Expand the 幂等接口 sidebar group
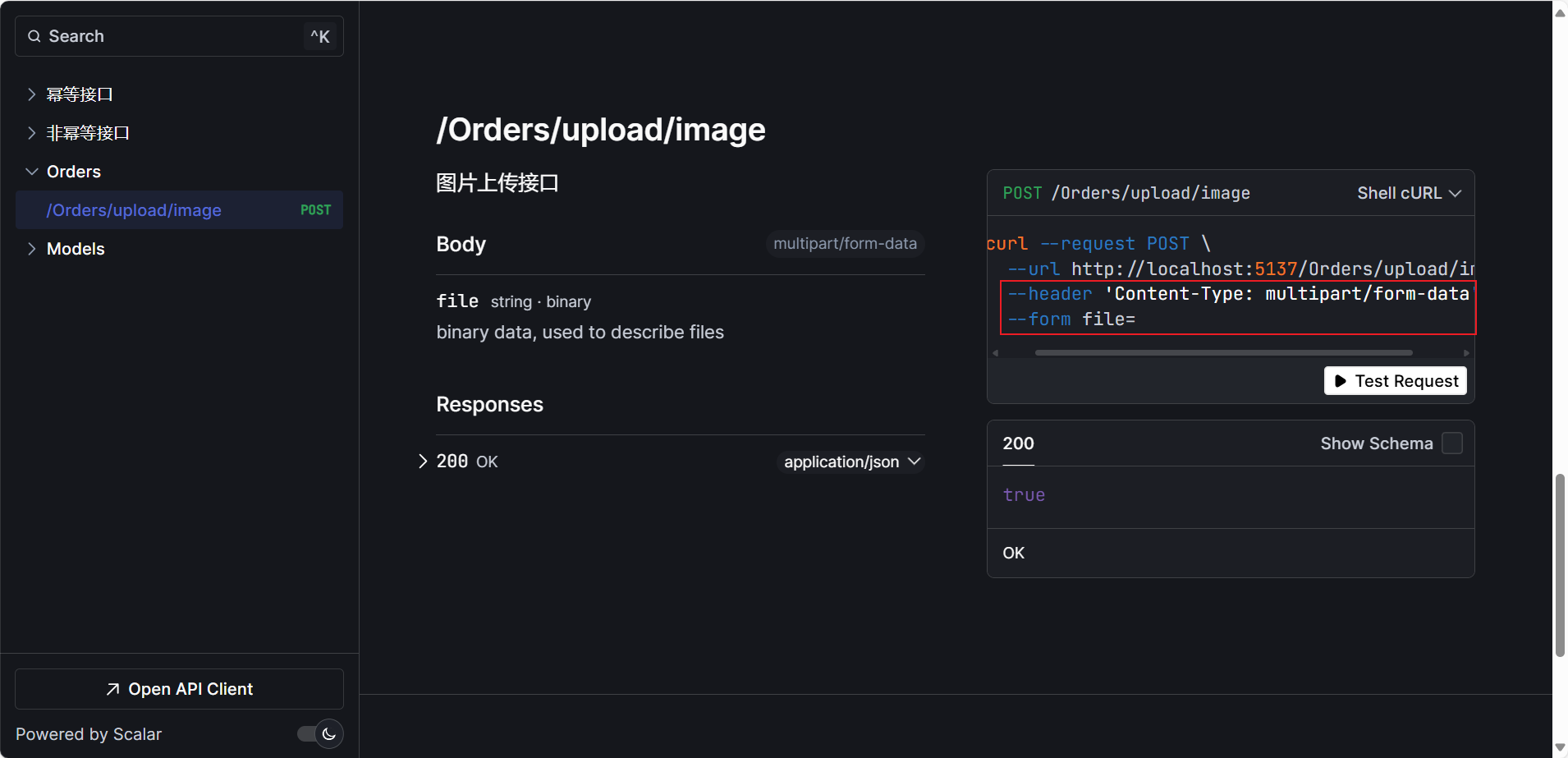 tap(80, 94)
